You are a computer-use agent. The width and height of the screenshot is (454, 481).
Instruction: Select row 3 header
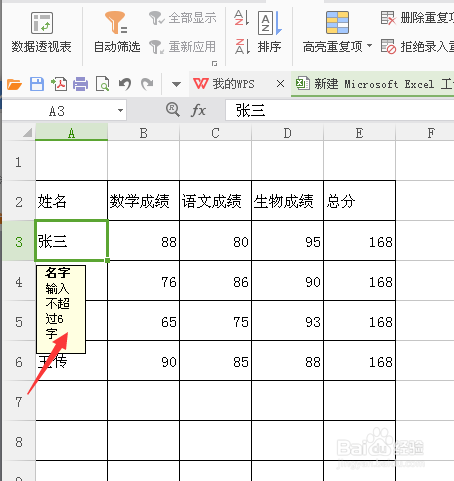(x=18, y=241)
